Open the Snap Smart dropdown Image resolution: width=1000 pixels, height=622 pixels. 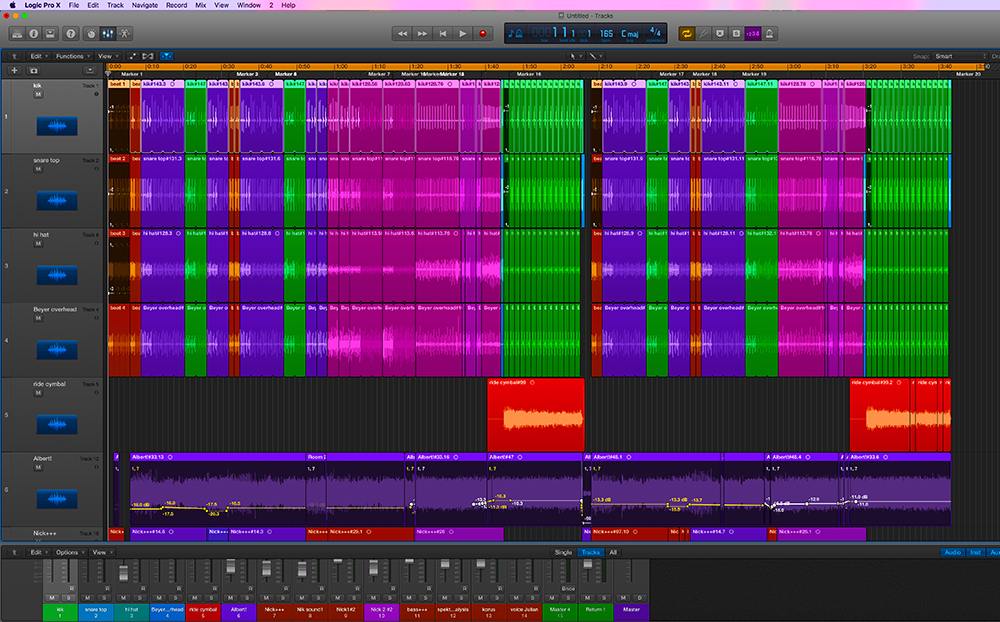coord(960,56)
